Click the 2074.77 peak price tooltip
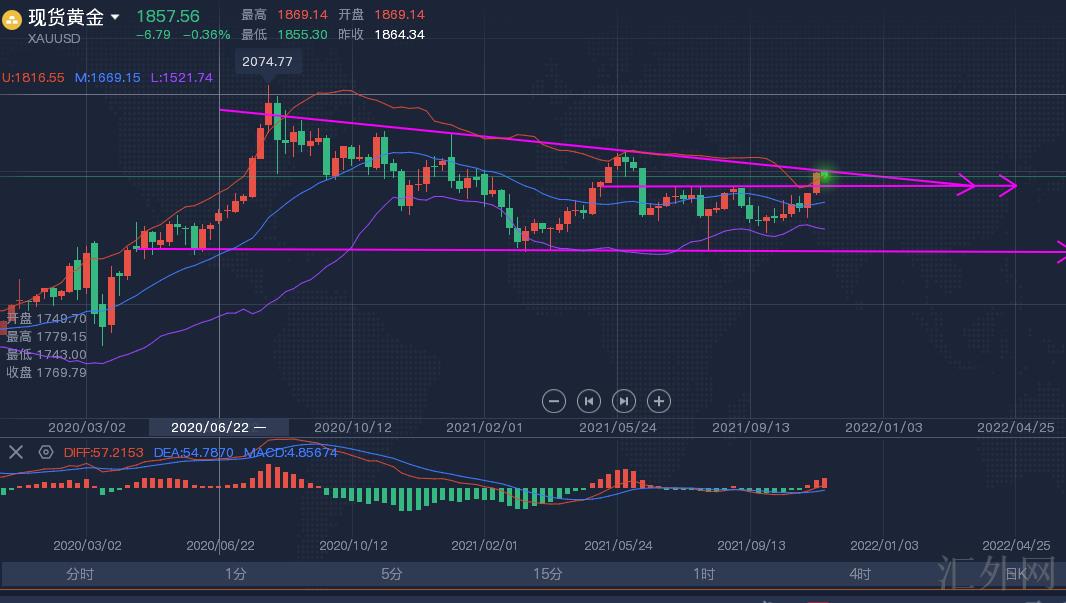Viewport: 1066px width, 603px height. pyautogui.click(x=268, y=62)
